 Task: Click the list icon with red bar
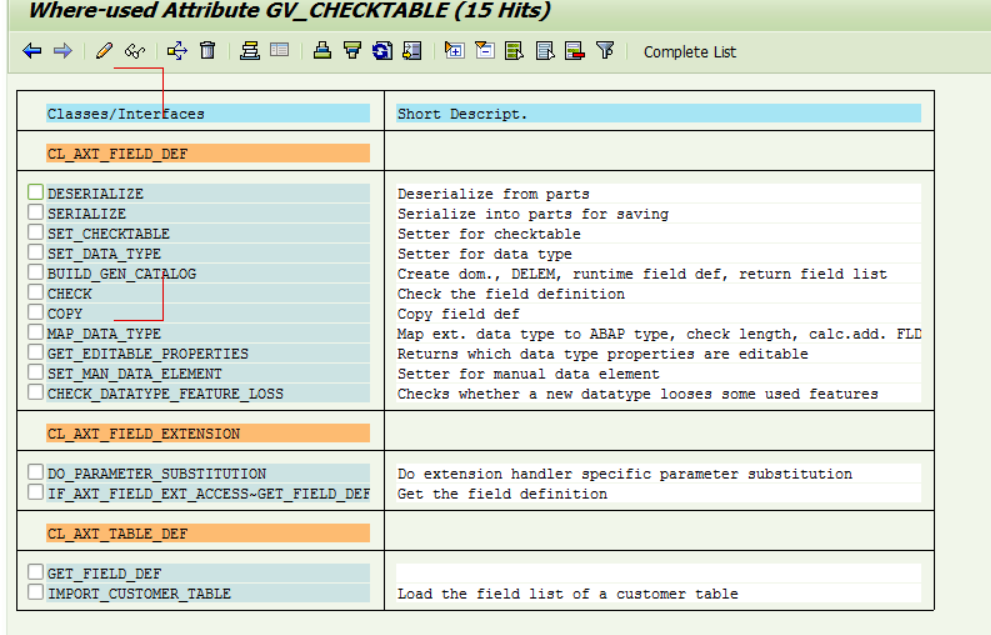(575, 51)
